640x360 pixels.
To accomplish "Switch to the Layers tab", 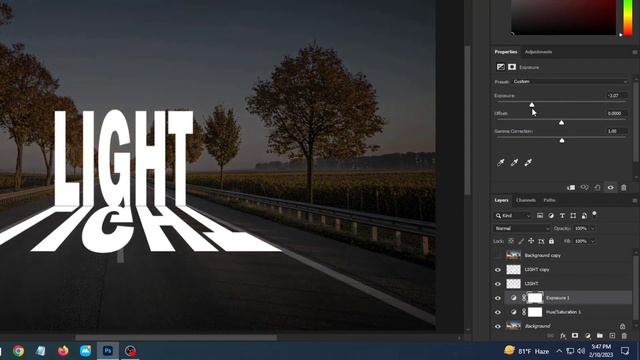I will pyautogui.click(x=501, y=200).
